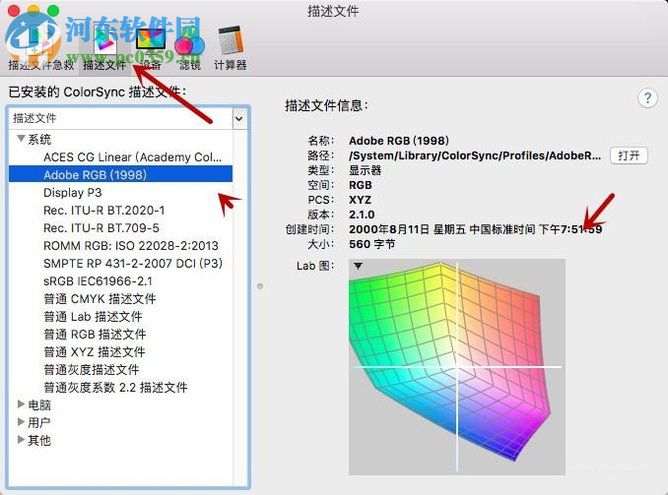668x495 pixels.
Task: Open the Profile First Aid toolbar icon
Action: 40,48
